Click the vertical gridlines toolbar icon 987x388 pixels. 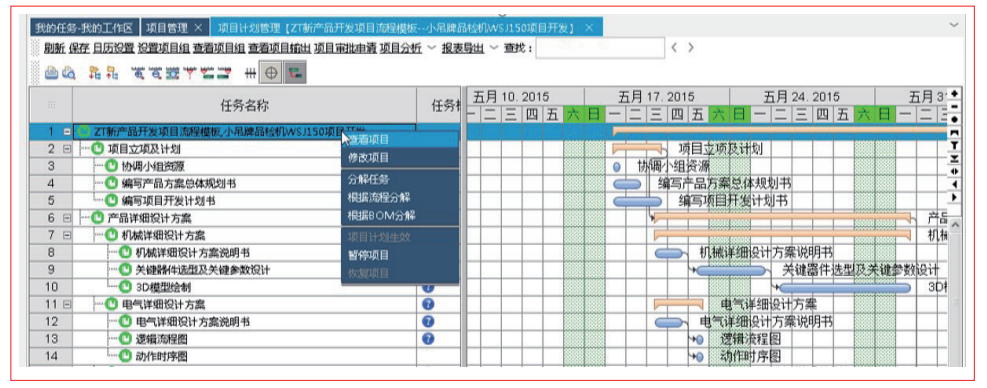click(x=251, y=73)
